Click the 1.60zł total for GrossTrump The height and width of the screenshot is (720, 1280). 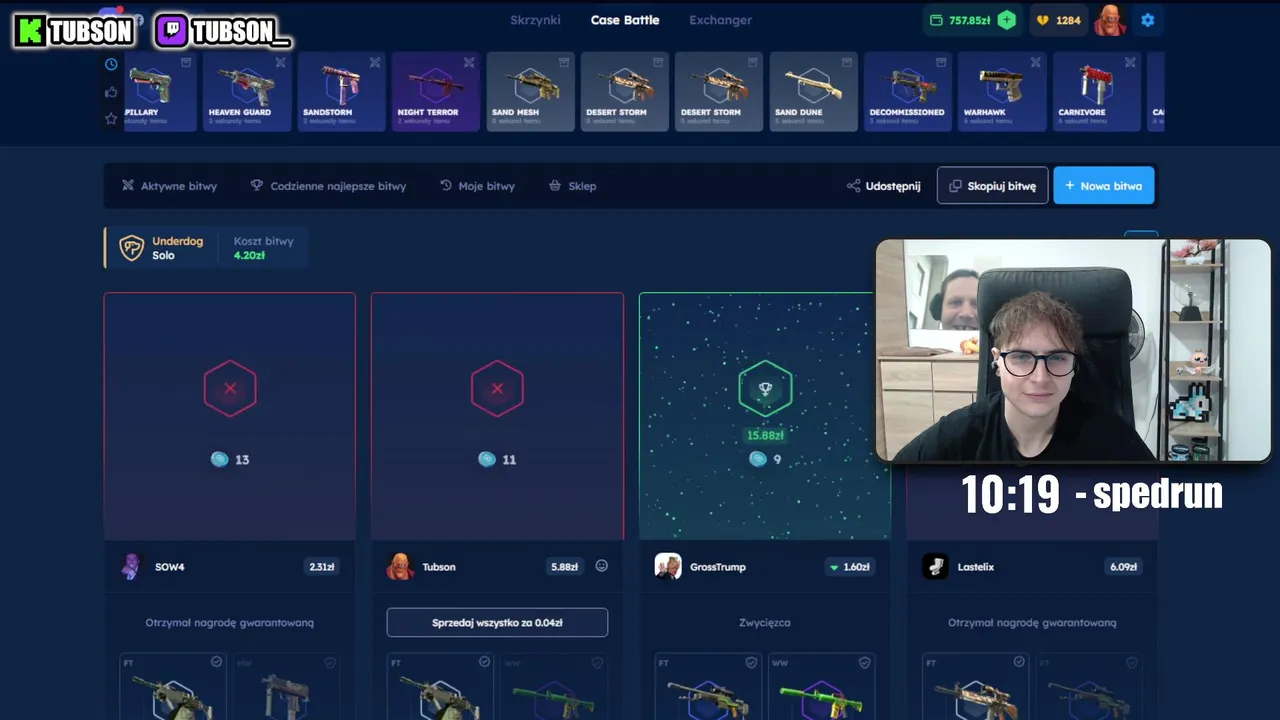point(849,567)
